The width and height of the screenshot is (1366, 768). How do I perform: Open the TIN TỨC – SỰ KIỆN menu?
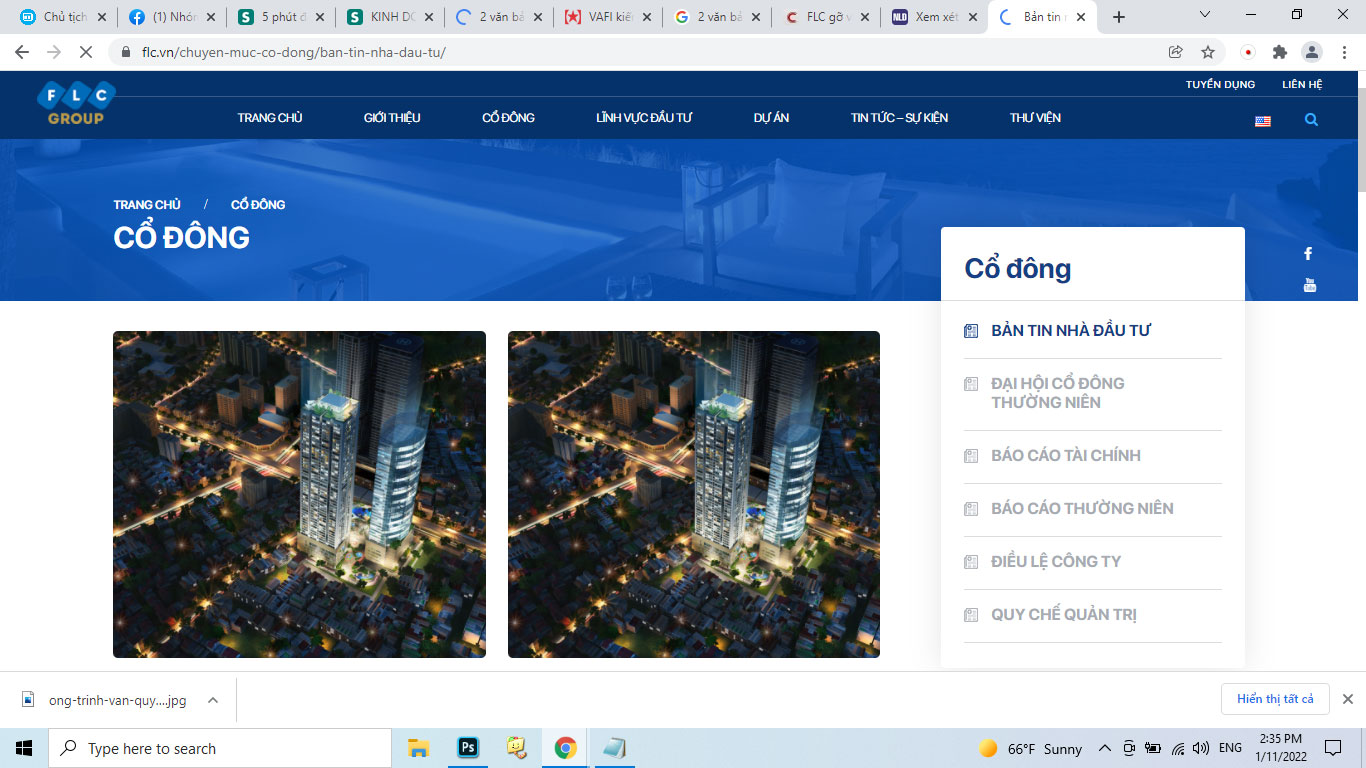click(x=899, y=118)
